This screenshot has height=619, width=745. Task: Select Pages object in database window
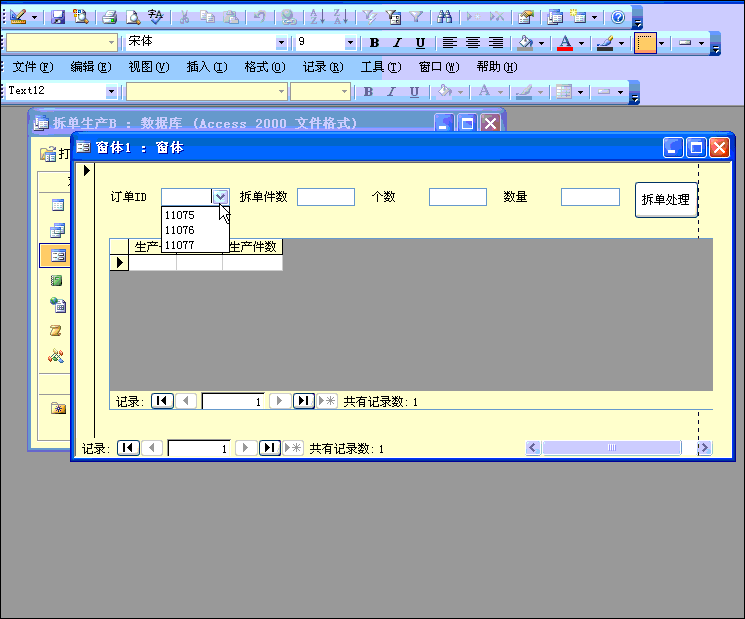[58, 305]
